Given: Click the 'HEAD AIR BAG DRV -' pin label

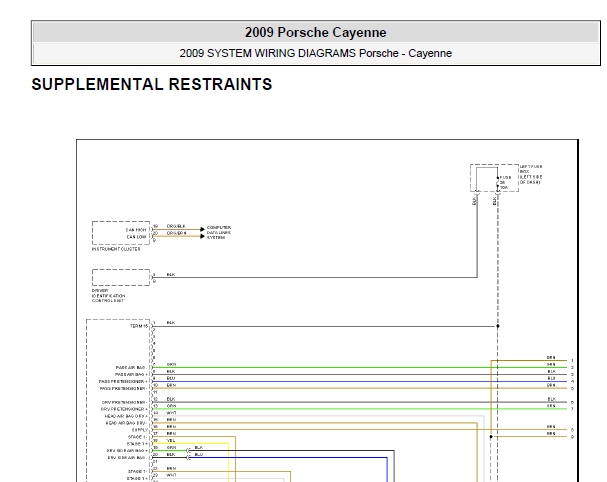Looking at the screenshot, I should (127, 423).
